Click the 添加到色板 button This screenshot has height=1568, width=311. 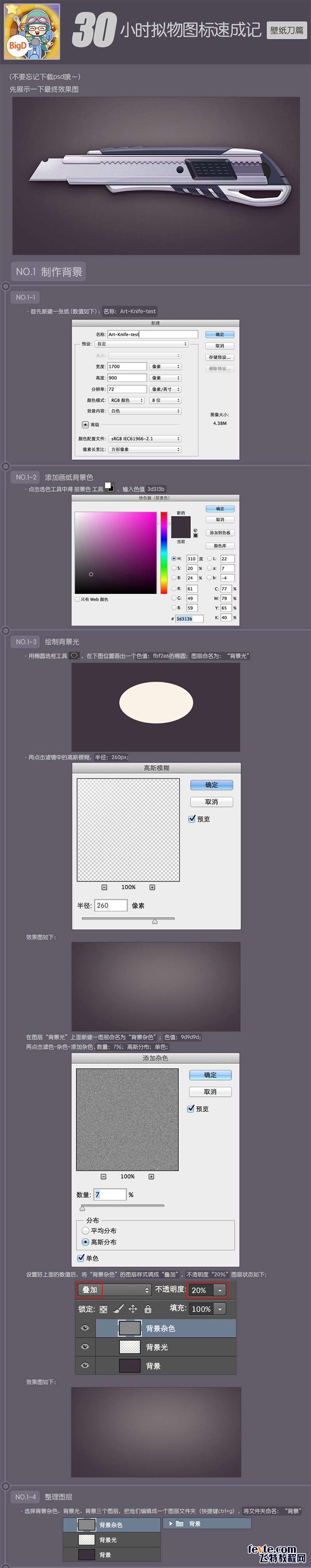(x=220, y=533)
